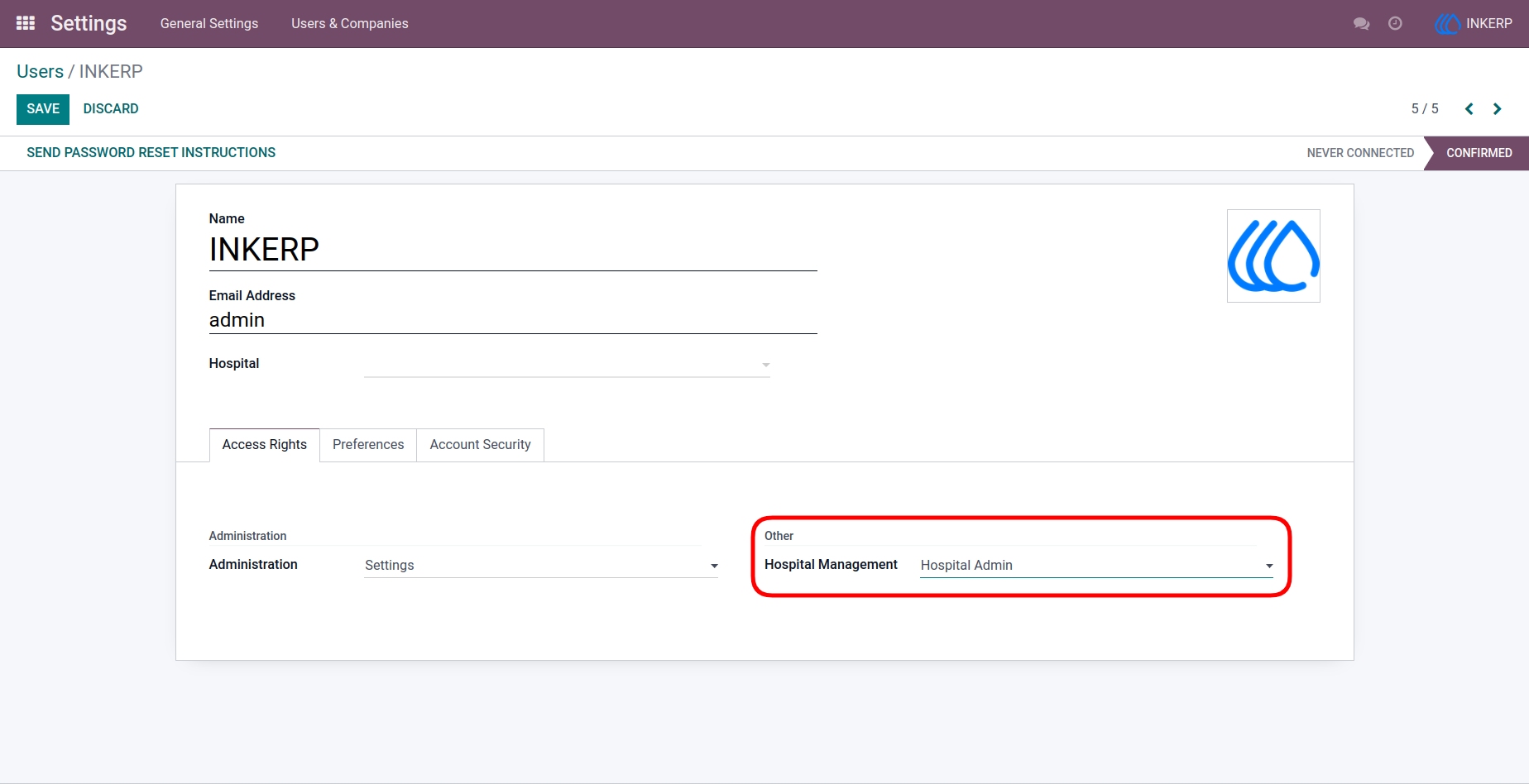
Task: Click the Settings app title
Action: [x=89, y=23]
